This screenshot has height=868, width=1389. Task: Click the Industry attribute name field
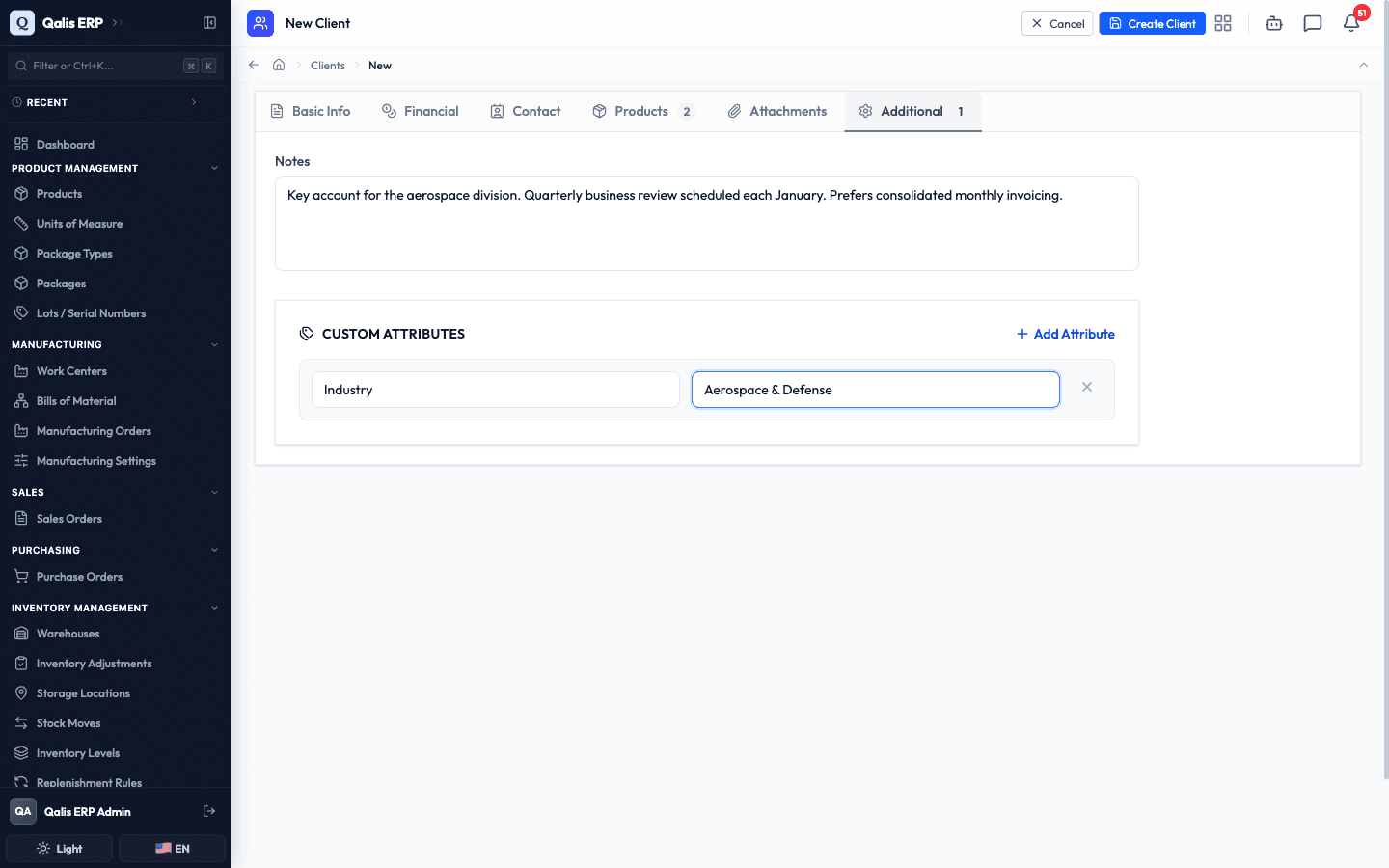coord(496,390)
